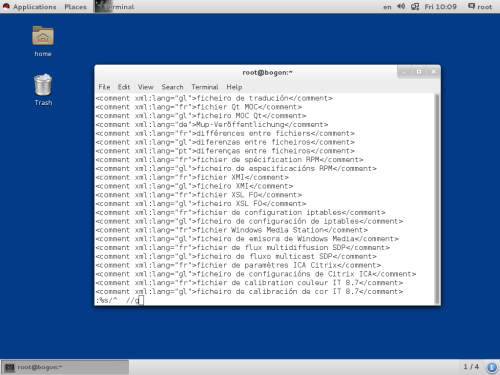
Task: Open the Search menu in the terminal
Action: click(172, 87)
